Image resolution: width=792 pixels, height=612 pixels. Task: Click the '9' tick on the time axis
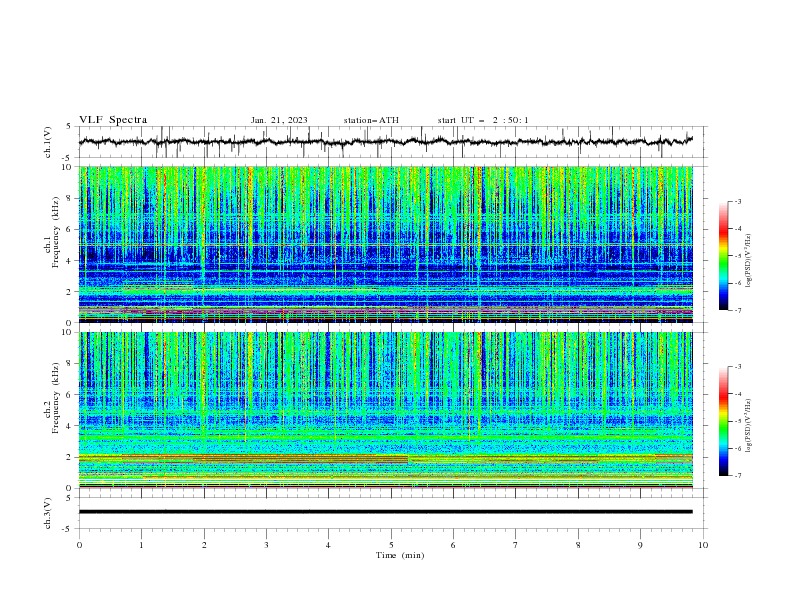(640, 545)
